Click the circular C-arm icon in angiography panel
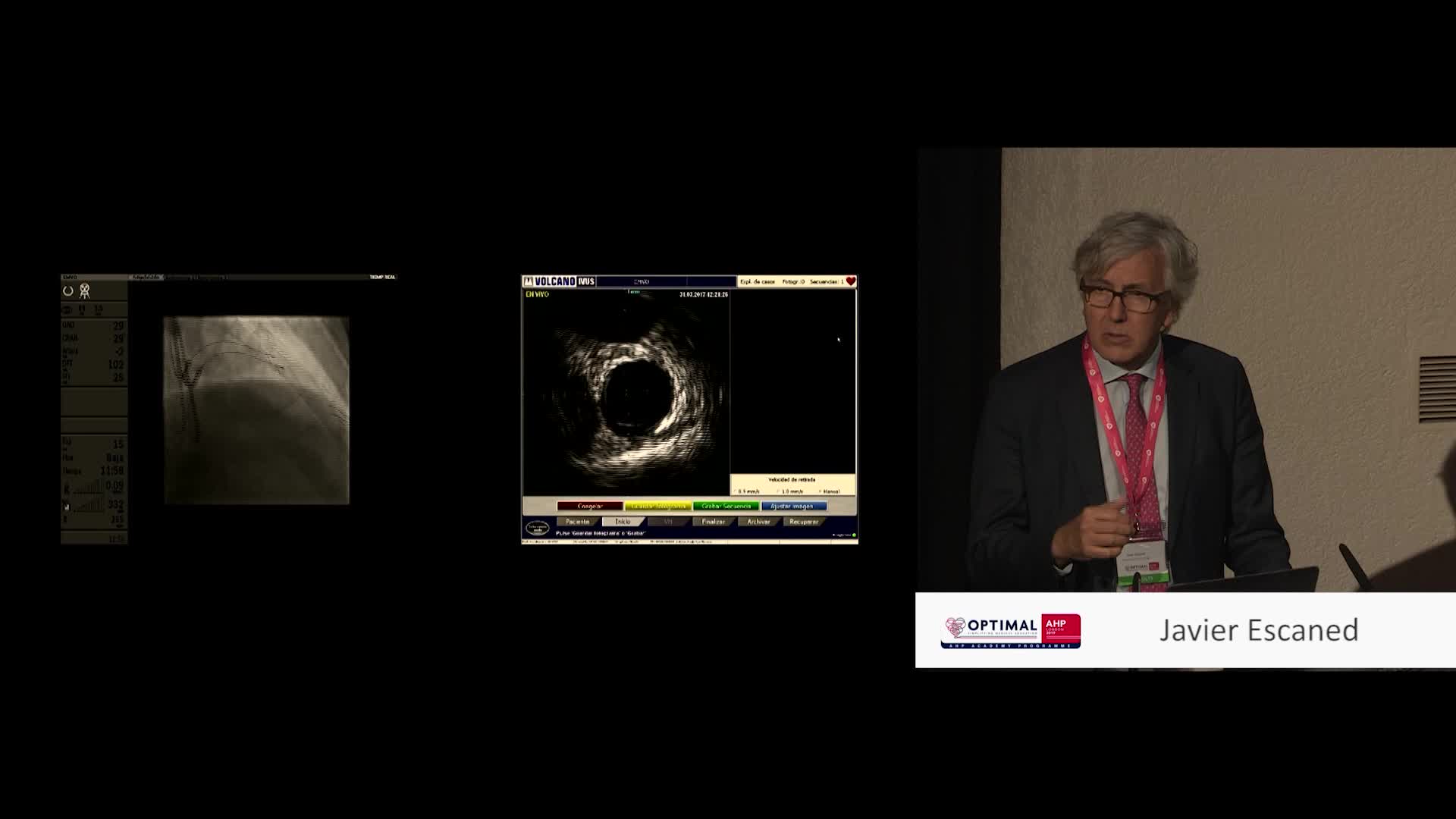 tap(68, 291)
